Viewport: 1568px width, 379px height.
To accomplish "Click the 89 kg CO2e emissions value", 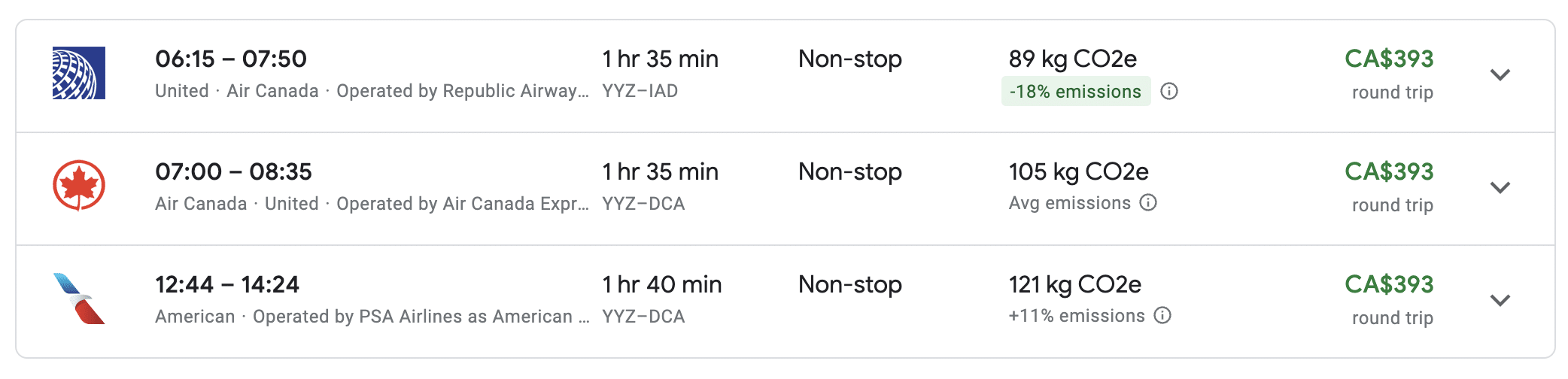I will click(1072, 59).
